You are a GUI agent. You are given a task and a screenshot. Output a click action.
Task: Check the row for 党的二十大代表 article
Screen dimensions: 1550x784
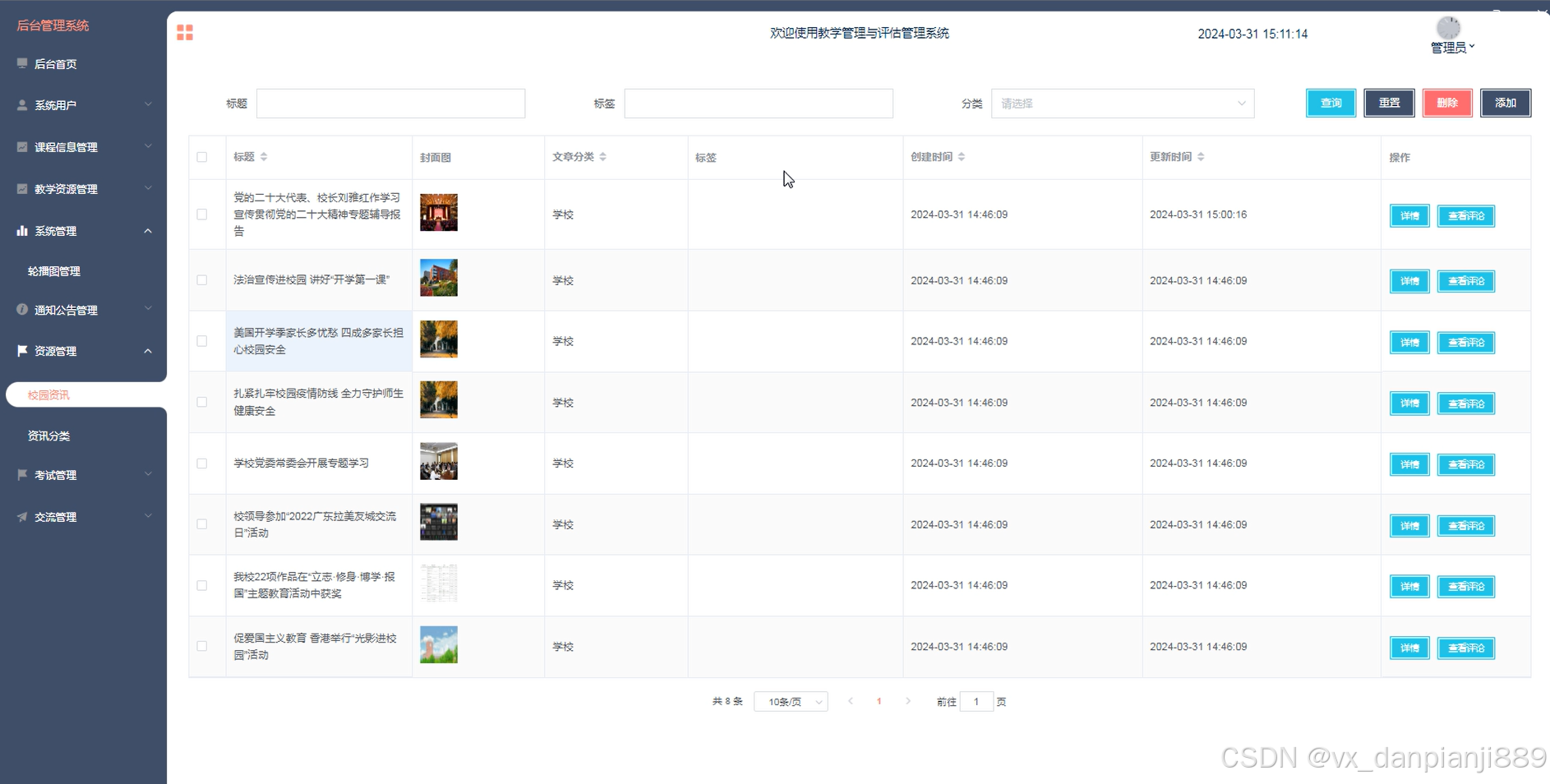202,214
